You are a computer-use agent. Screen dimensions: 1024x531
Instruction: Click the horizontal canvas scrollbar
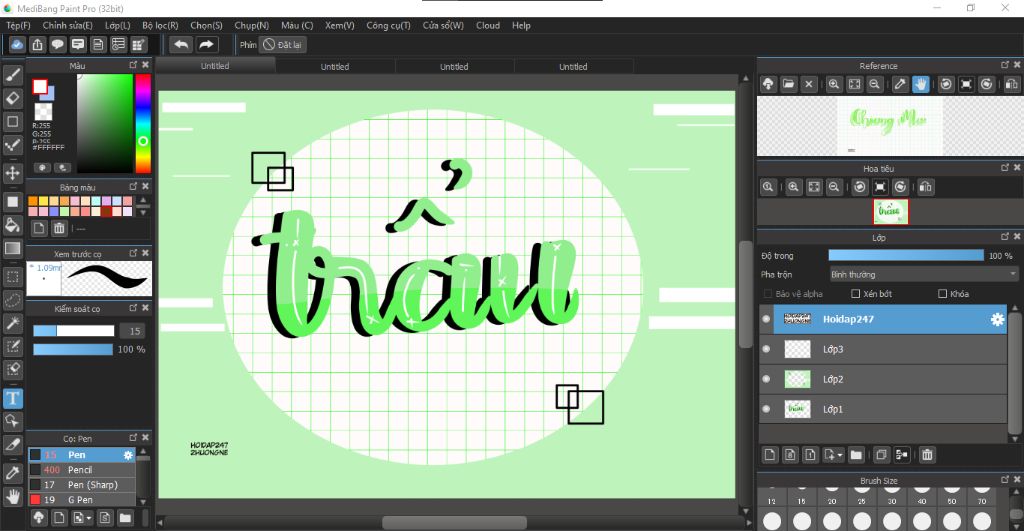pyautogui.click(x=454, y=523)
